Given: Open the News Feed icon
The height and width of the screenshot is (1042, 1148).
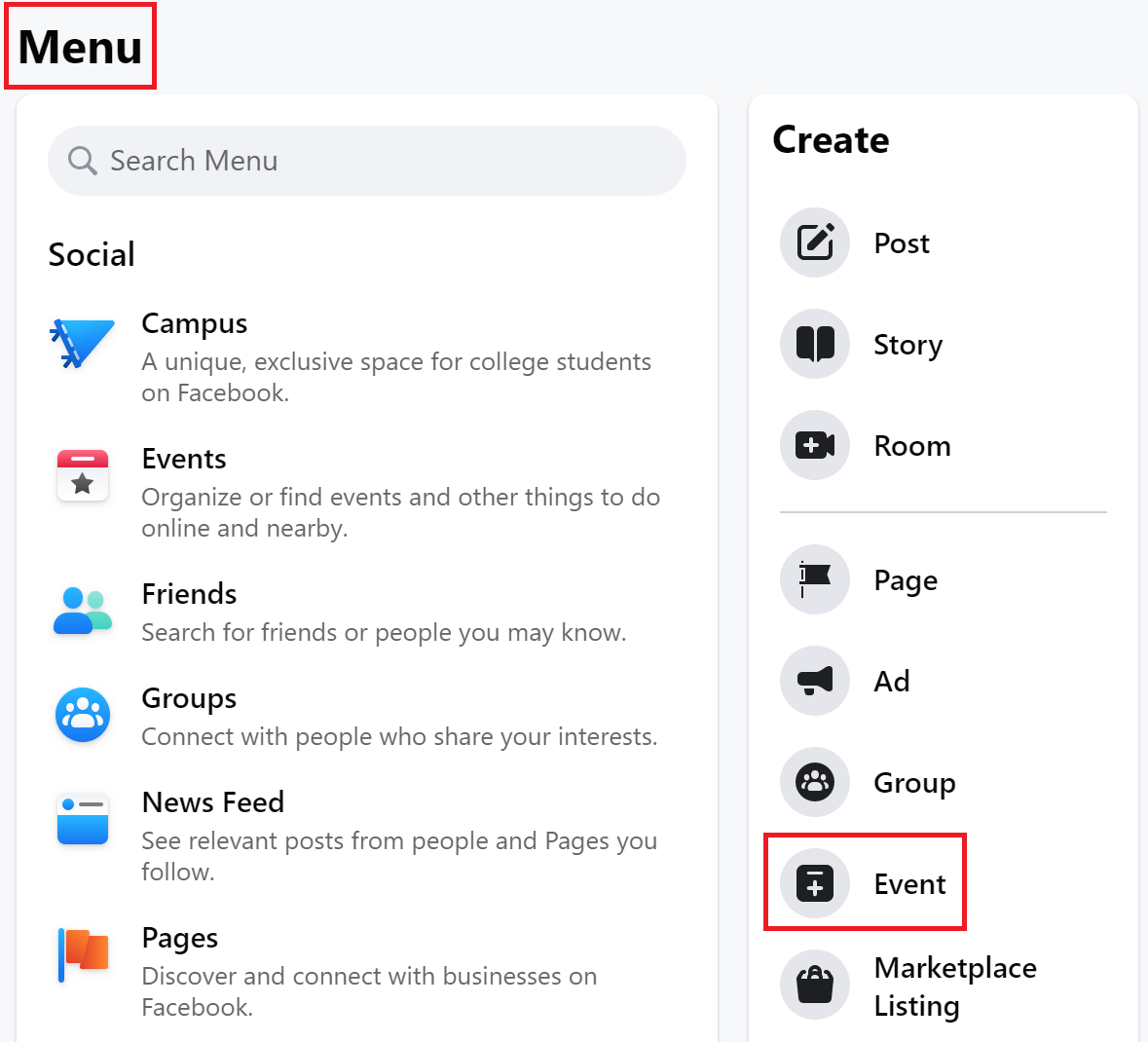Looking at the screenshot, I should 83,819.
